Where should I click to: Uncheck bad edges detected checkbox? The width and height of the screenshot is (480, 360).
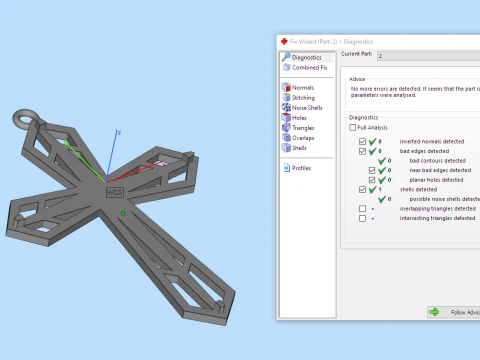(362, 151)
